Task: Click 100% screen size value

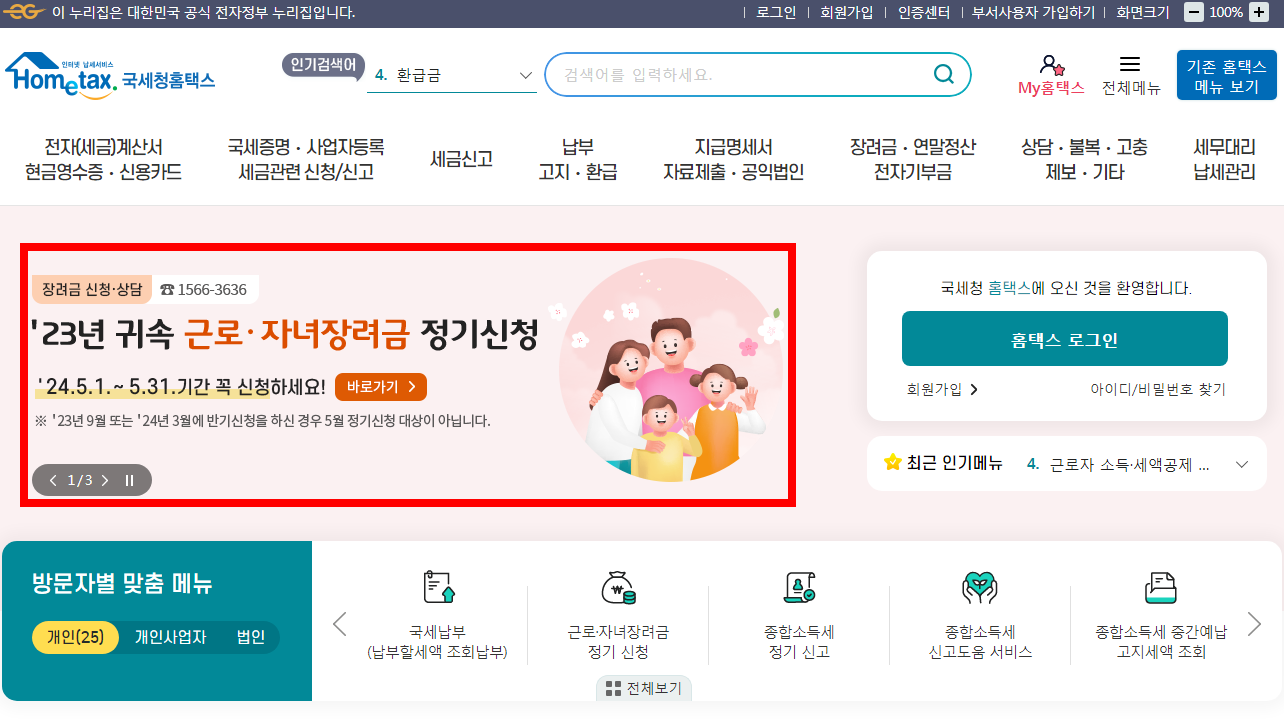Action: [1226, 13]
